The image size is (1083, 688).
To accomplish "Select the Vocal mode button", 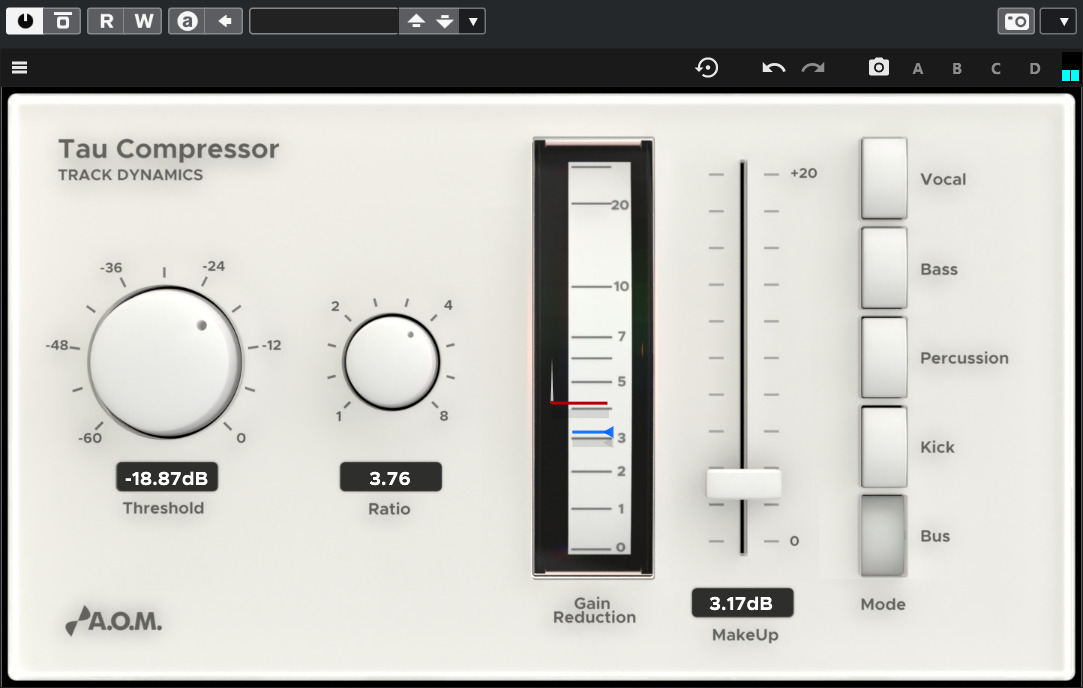I will point(884,179).
